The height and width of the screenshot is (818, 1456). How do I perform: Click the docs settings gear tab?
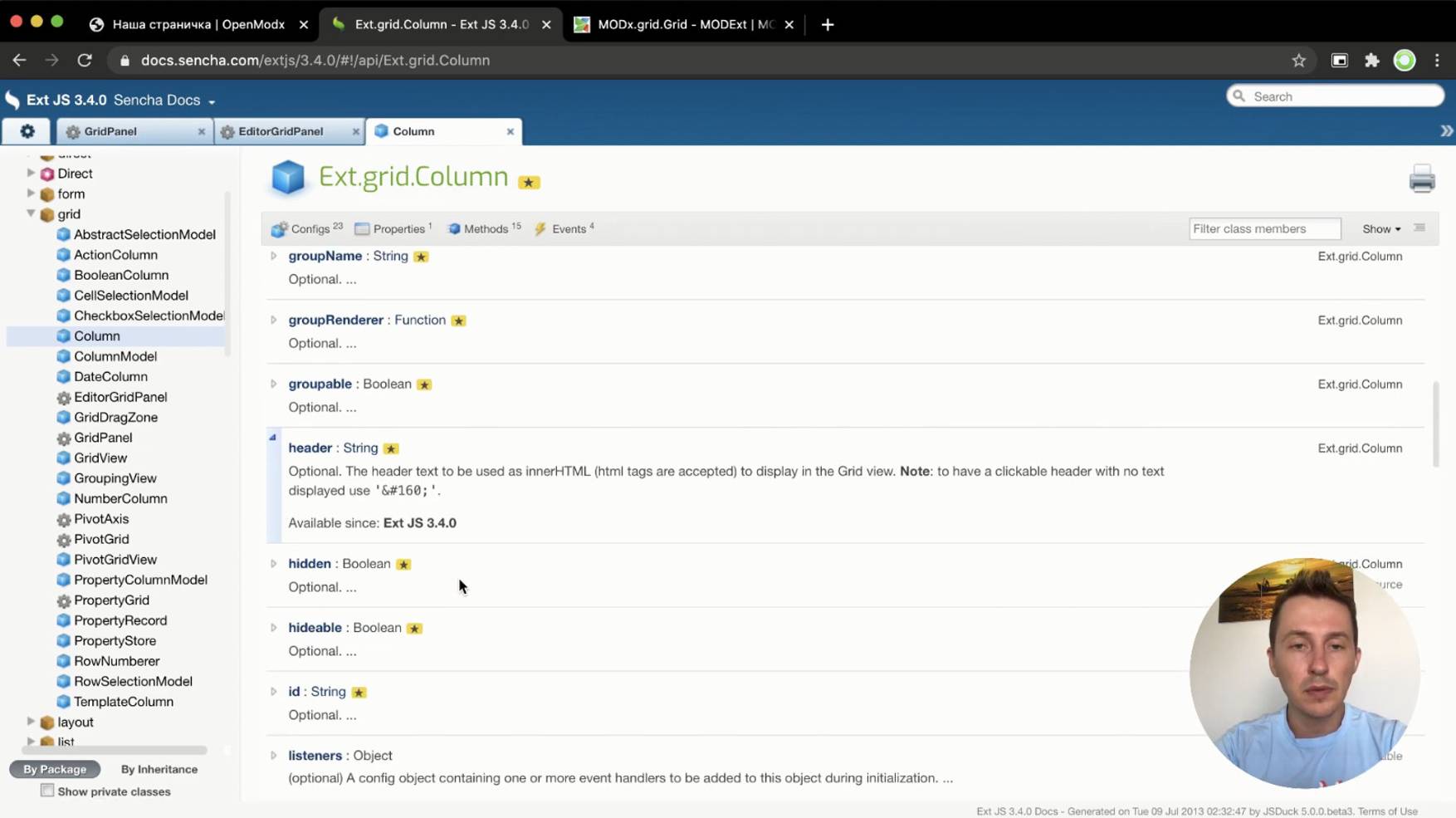27,131
